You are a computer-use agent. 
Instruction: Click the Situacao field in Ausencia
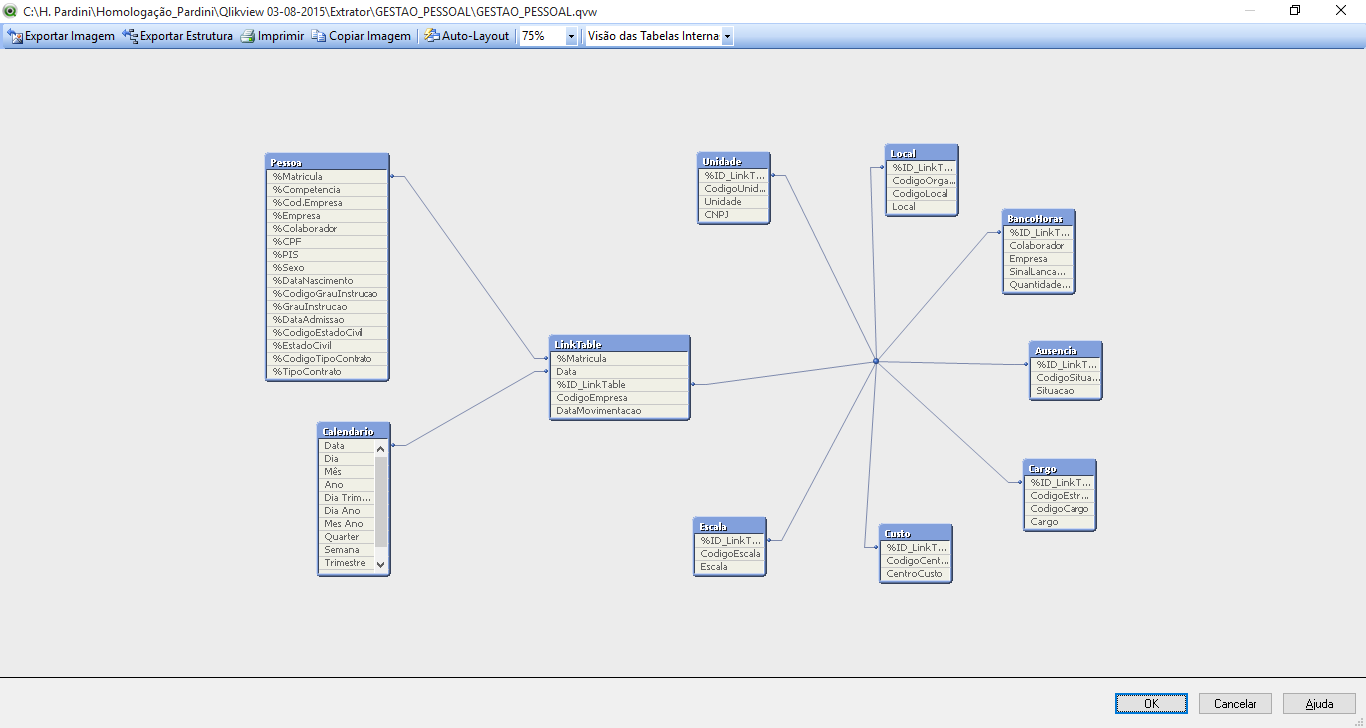tap(1065, 390)
